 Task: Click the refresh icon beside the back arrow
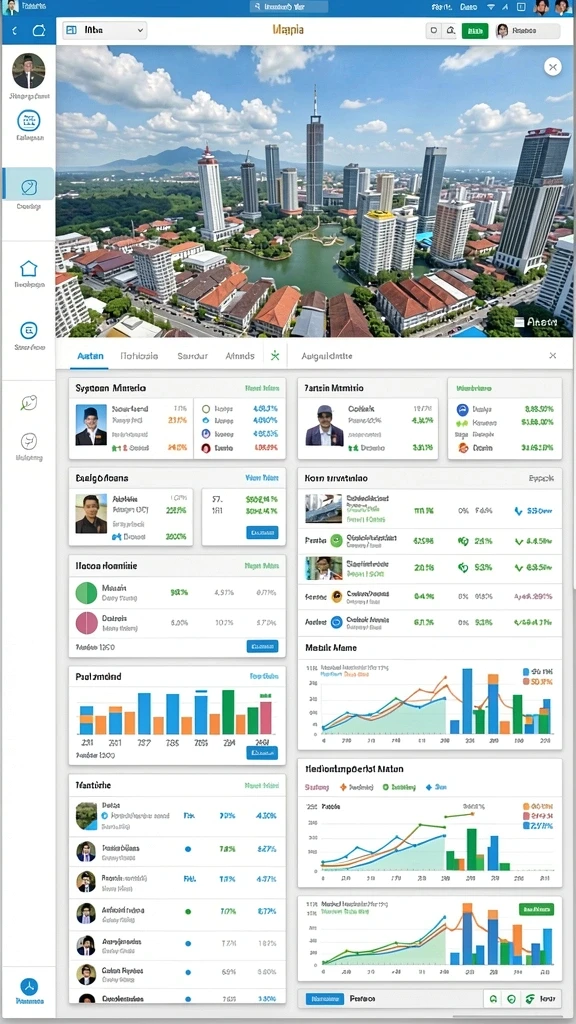(39, 31)
